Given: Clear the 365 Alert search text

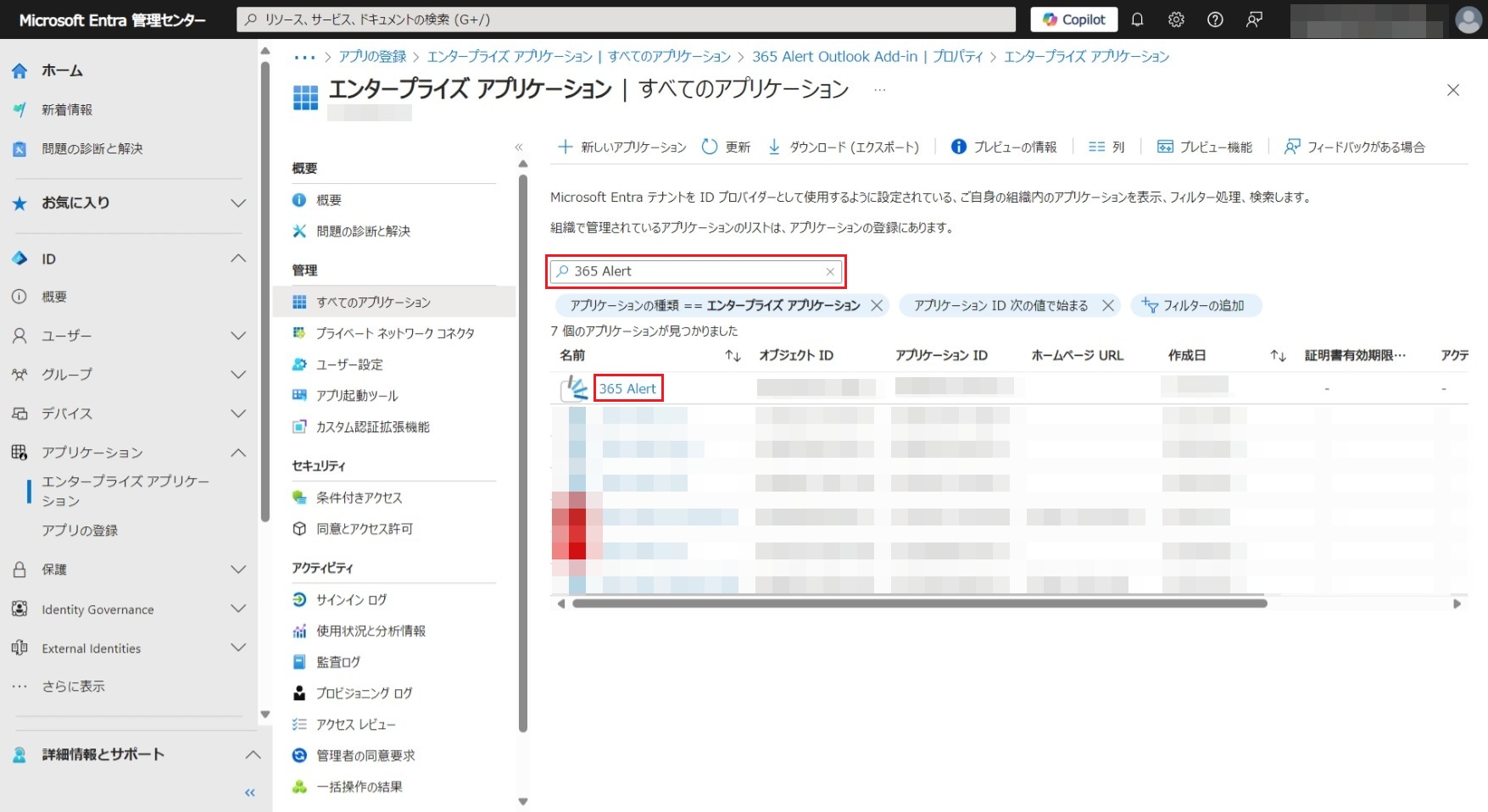Looking at the screenshot, I should (x=830, y=271).
